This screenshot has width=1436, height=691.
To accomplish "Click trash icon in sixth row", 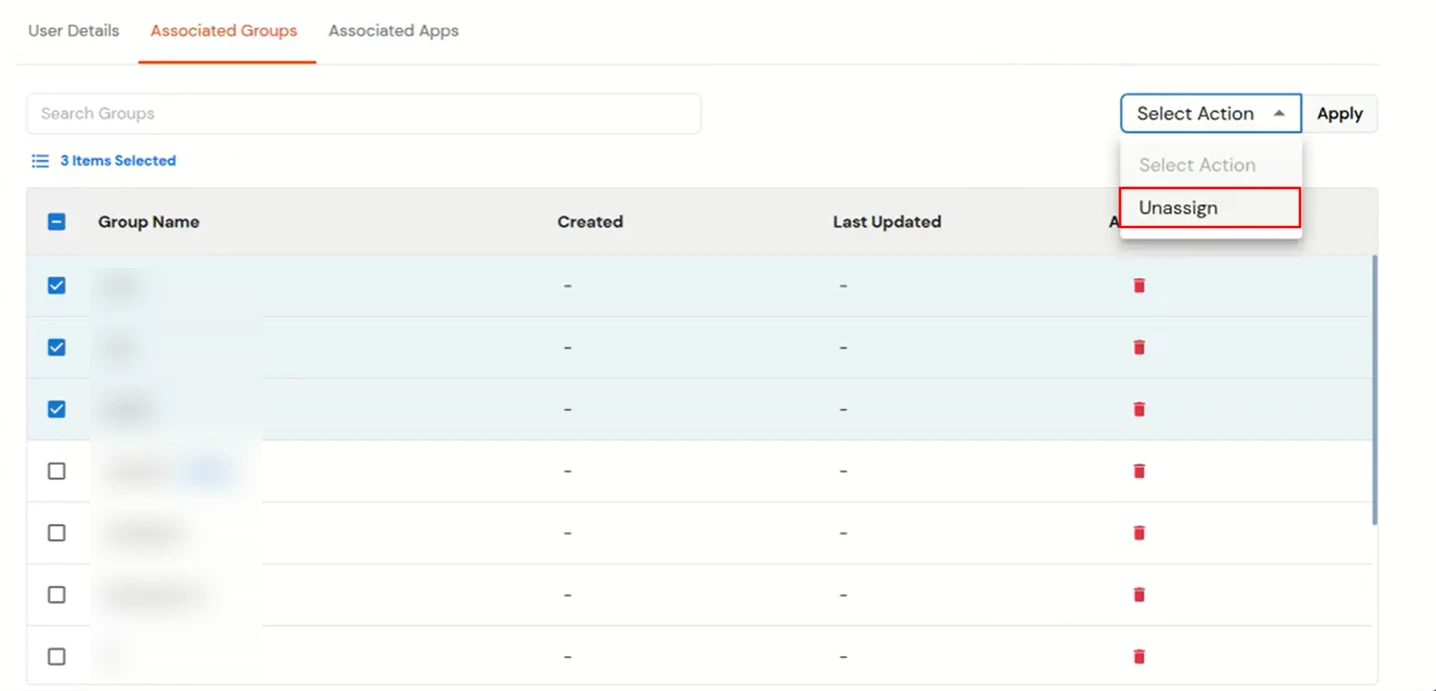I will coord(1139,595).
